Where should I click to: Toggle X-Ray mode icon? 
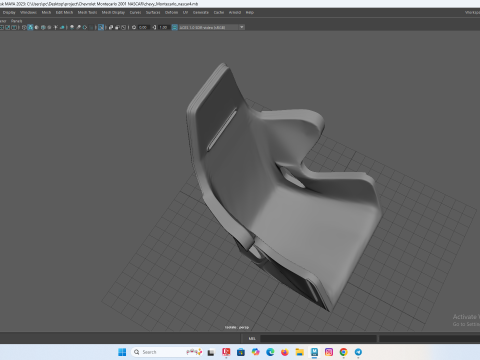[x=111, y=27]
